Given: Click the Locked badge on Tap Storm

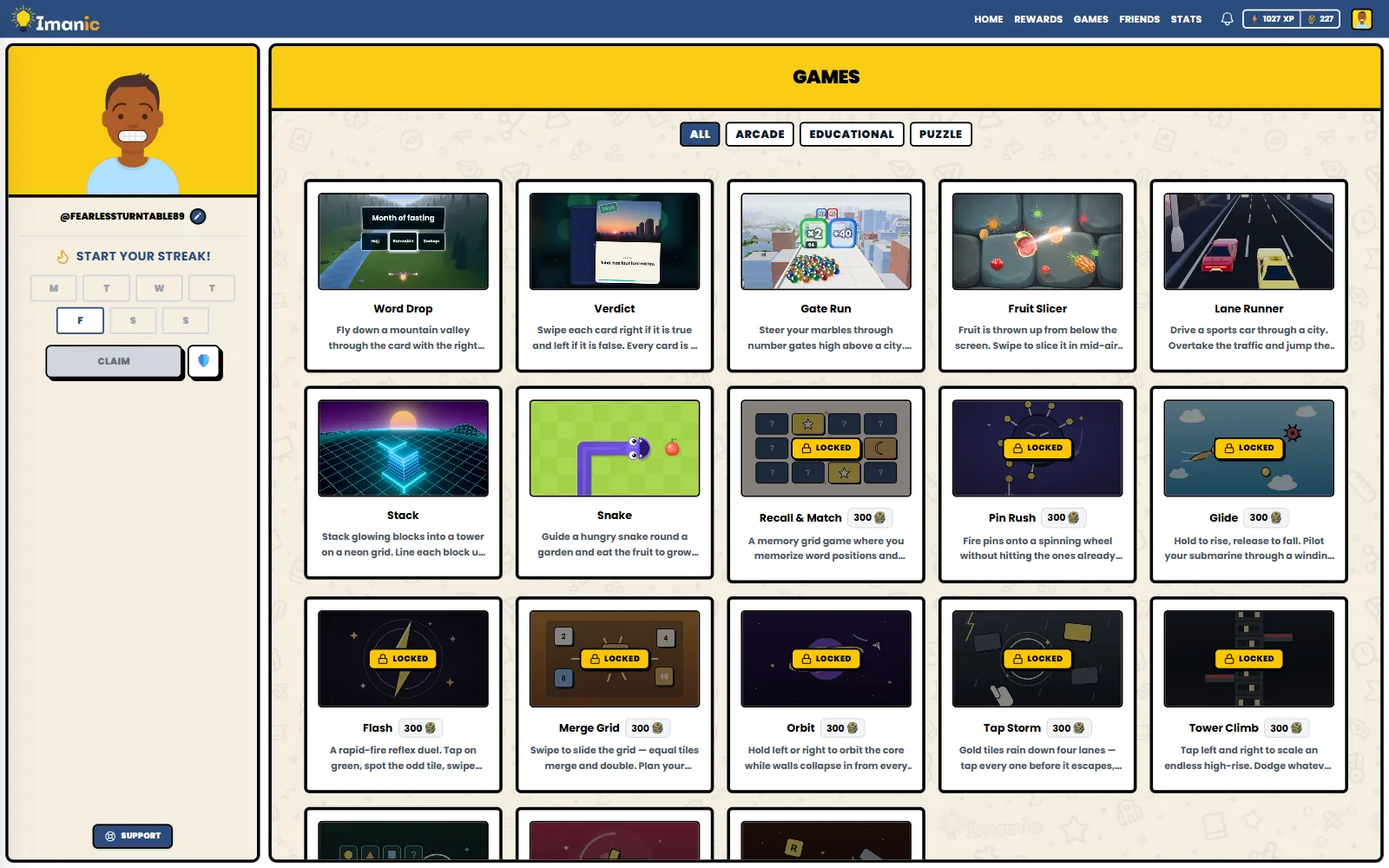Looking at the screenshot, I should click(1037, 659).
